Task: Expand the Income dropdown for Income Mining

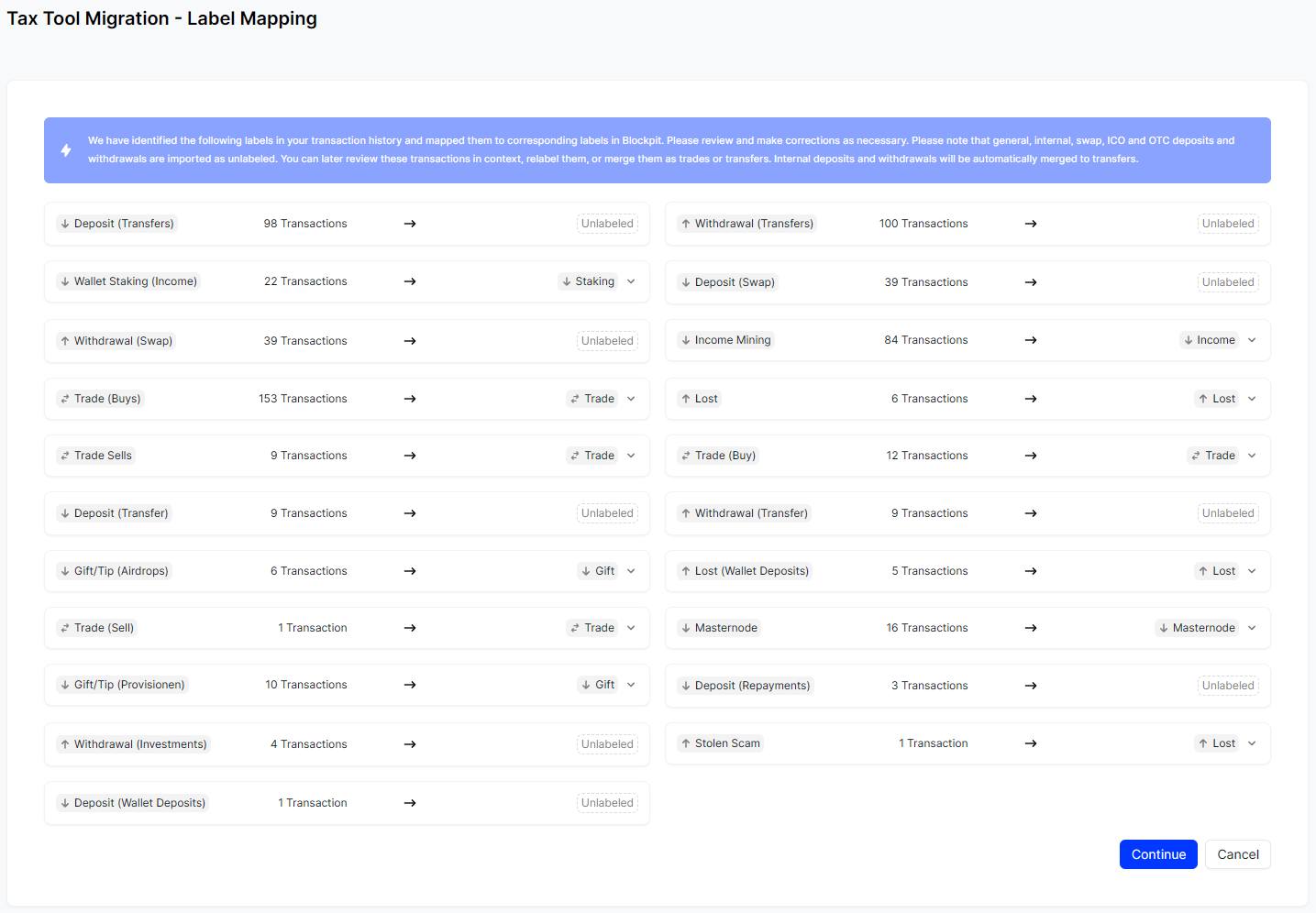Action: [x=1252, y=339]
